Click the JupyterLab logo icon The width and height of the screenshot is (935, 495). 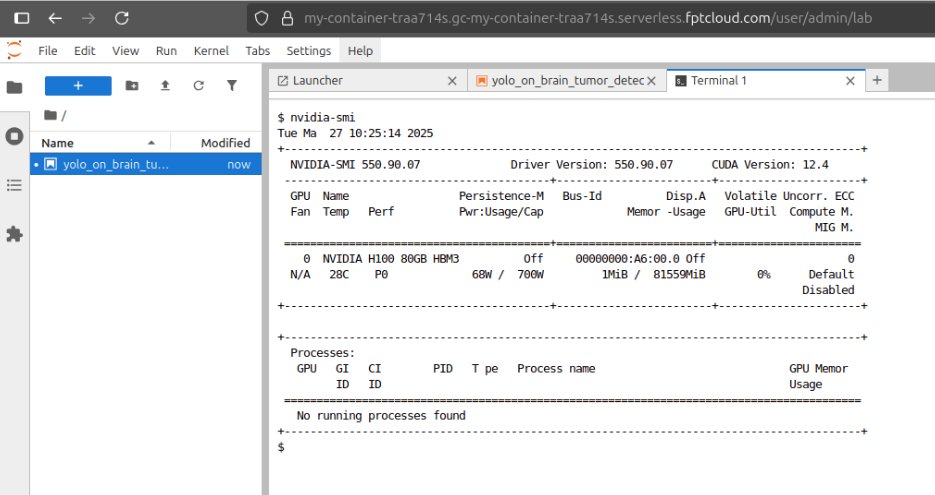(x=14, y=50)
